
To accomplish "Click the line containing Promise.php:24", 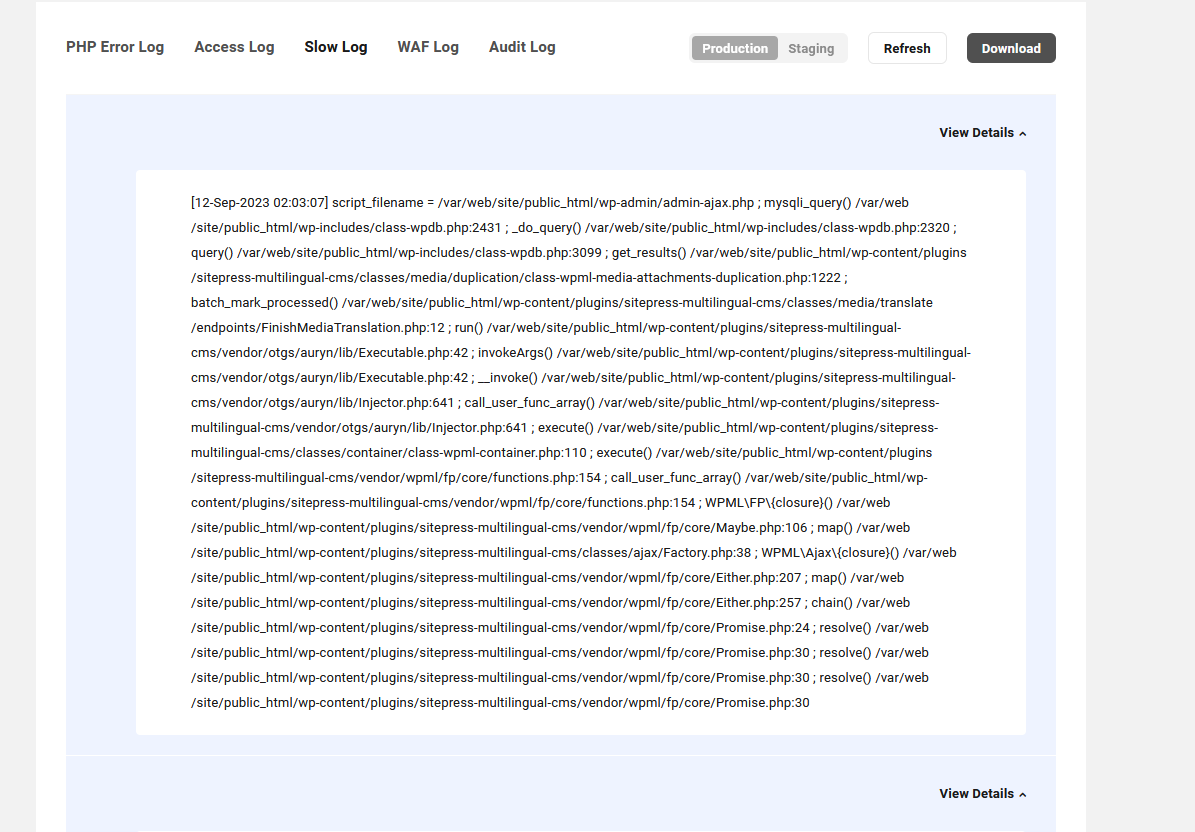I will [559, 628].
